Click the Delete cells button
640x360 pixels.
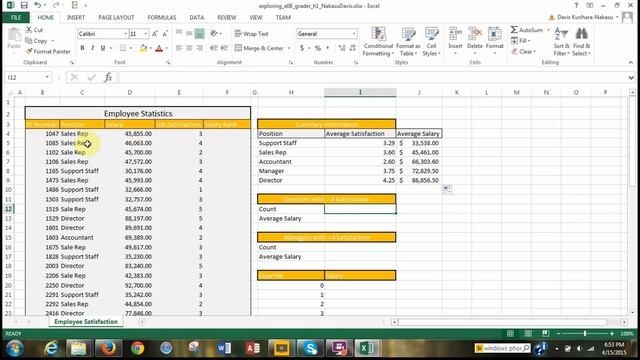475,41
